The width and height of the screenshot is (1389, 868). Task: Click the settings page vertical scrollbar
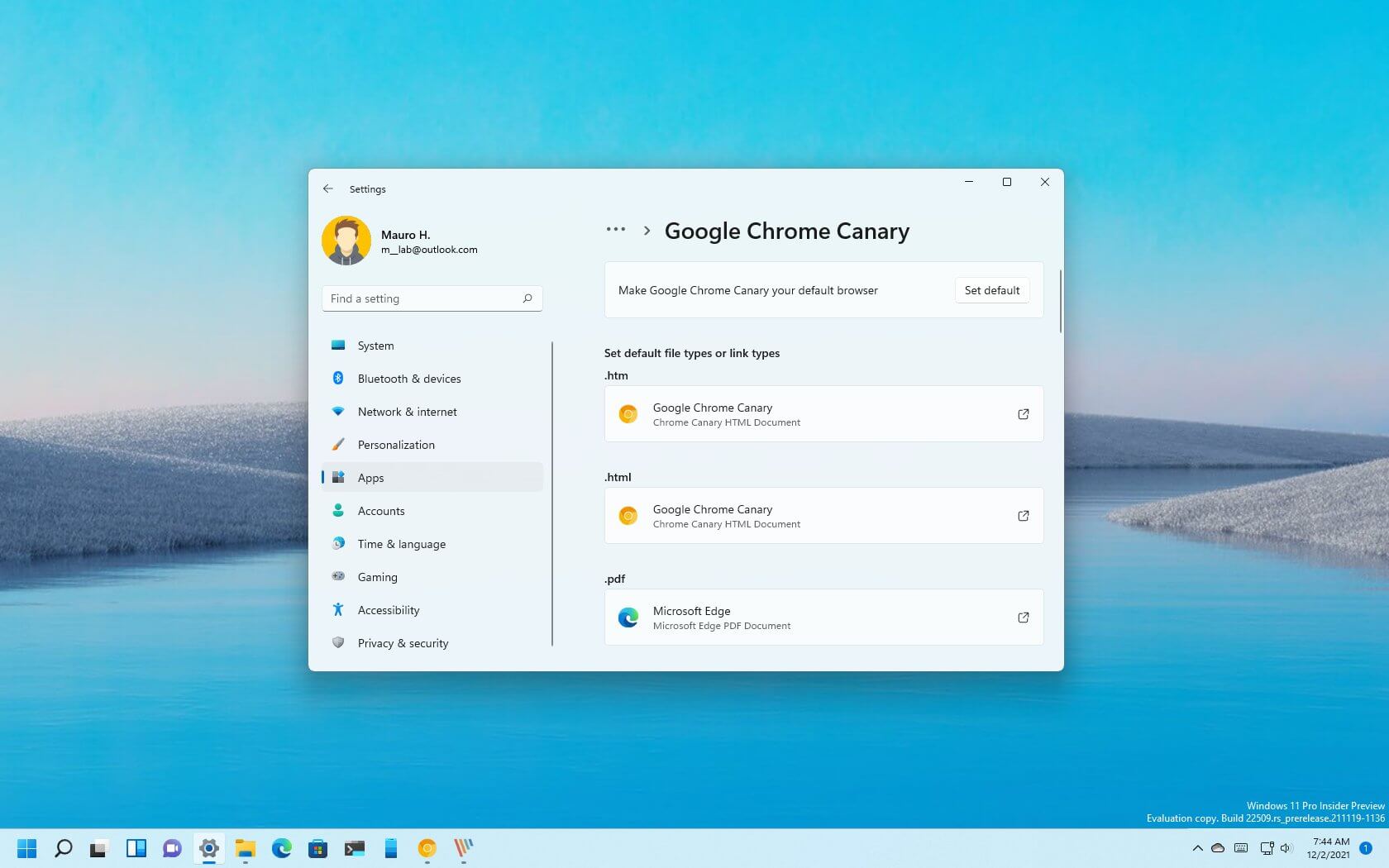point(1060,302)
